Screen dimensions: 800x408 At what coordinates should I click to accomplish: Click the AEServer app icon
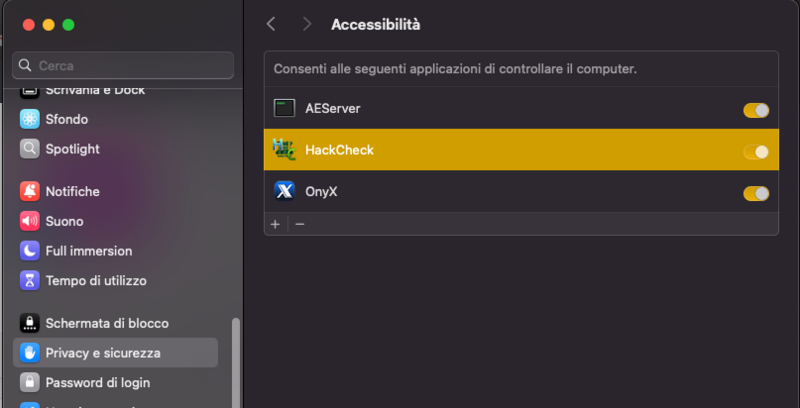[x=285, y=108]
